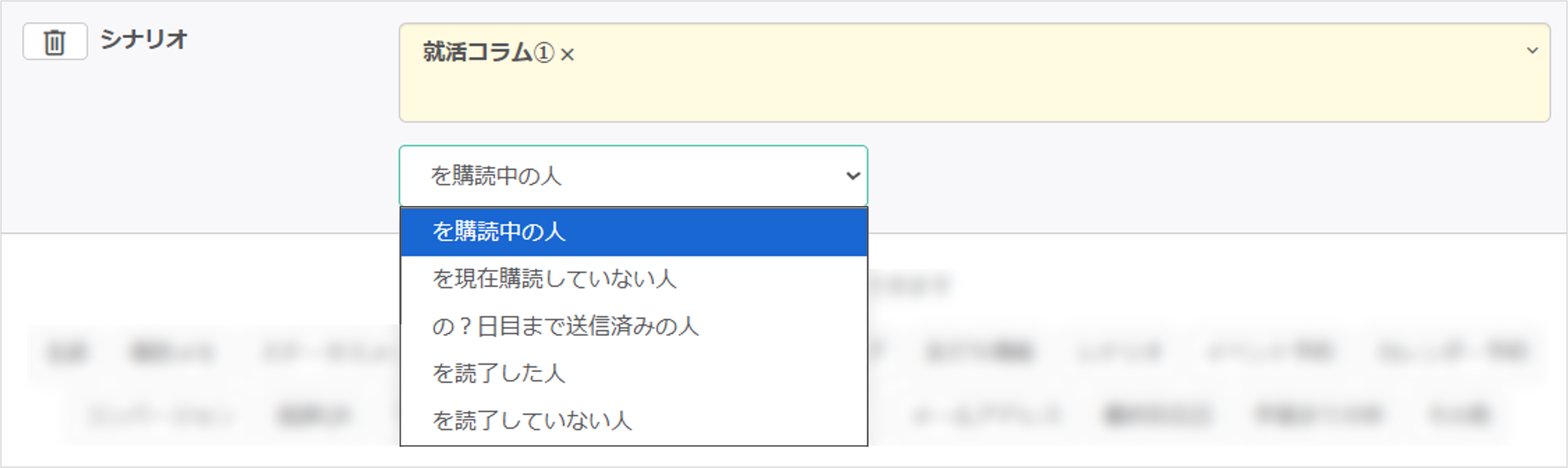Deselect scenario 就活コラム① via its × mark
The height and width of the screenshot is (468, 1568).
567,55
